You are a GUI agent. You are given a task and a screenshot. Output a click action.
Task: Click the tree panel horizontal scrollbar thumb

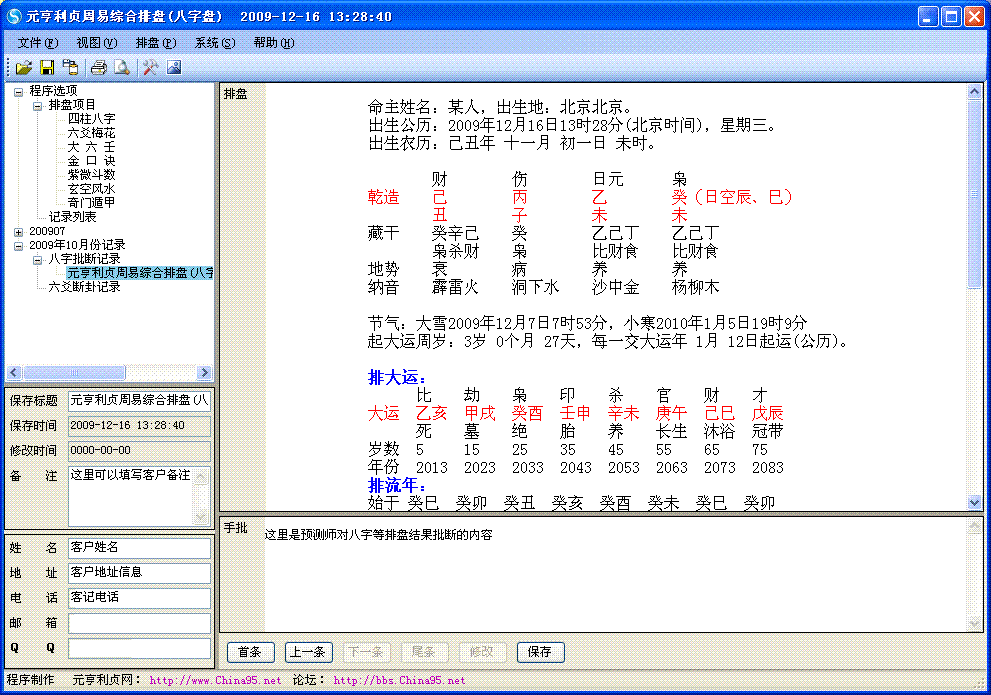[x=74, y=373]
